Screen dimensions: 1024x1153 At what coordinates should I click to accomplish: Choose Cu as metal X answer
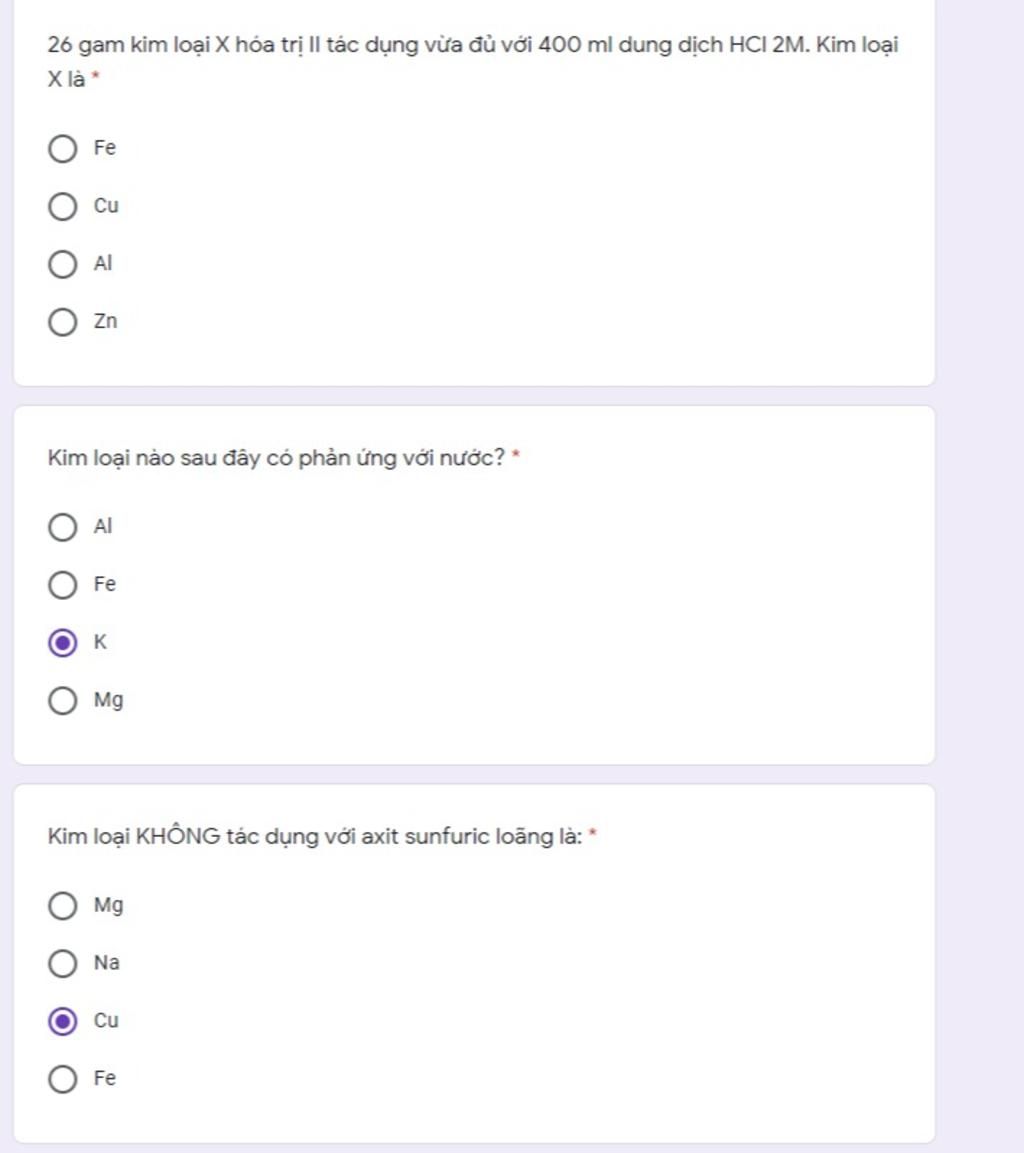click(x=62, y=207)
